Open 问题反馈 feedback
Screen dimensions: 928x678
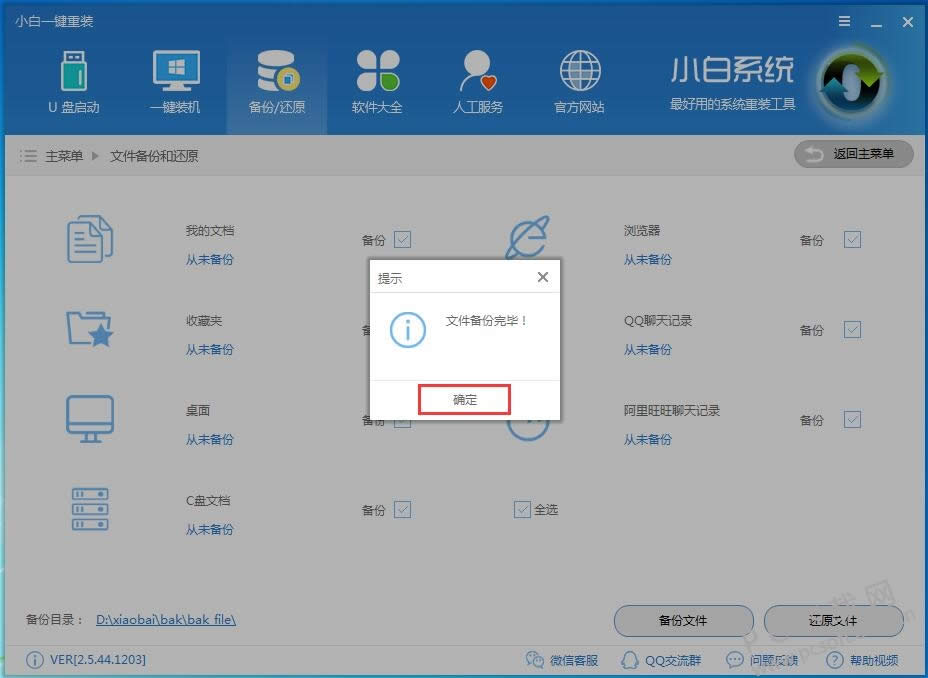[762, 660]
